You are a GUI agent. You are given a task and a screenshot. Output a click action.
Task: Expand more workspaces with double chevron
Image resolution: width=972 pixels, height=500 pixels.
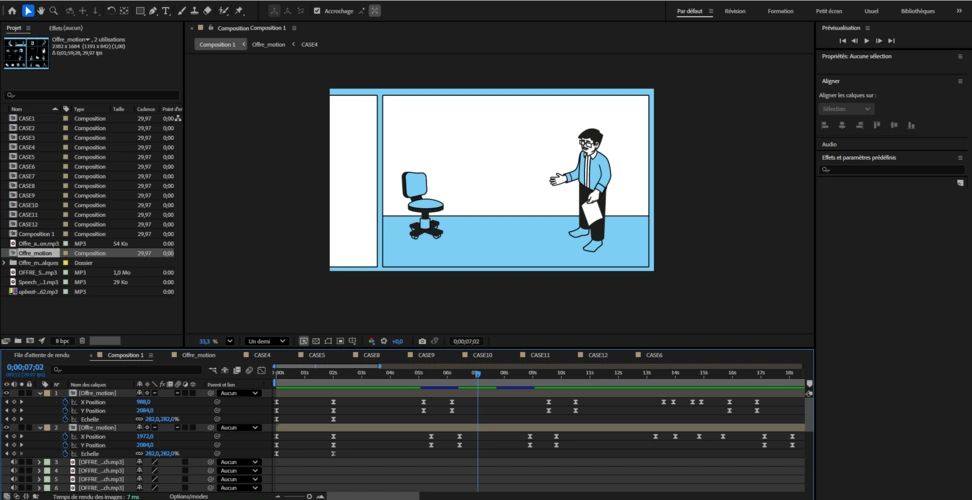pyautogui.click(x=959, y=11)
